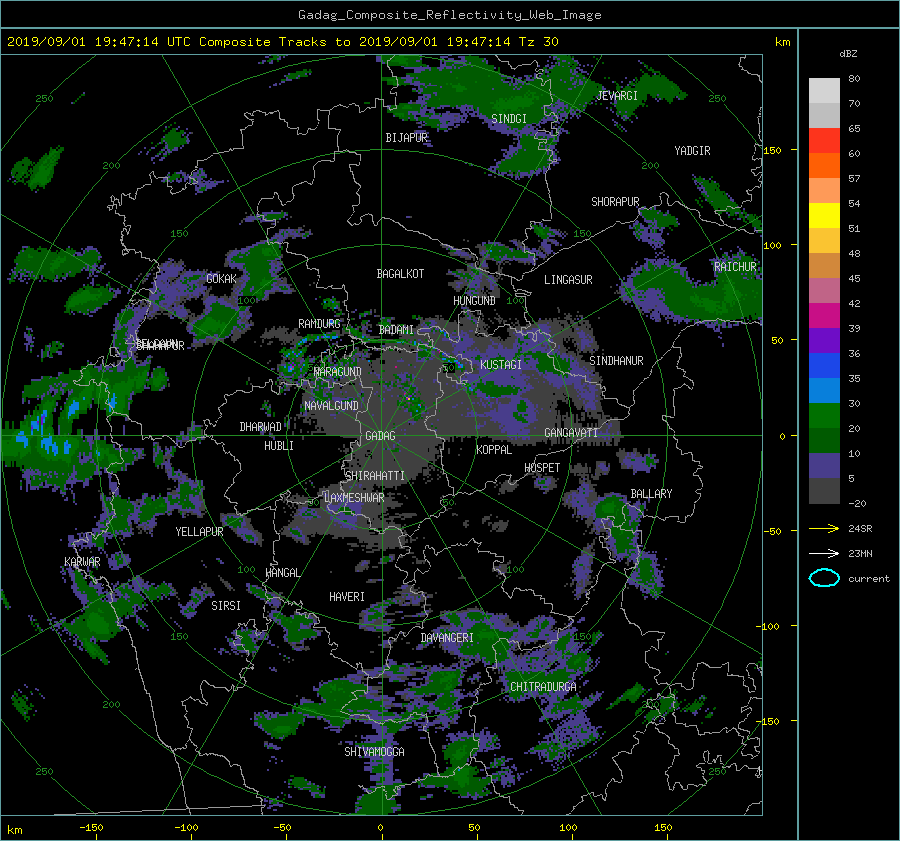
Task: Click the RAMDURG city label
Action: click(x=319, y=324)
